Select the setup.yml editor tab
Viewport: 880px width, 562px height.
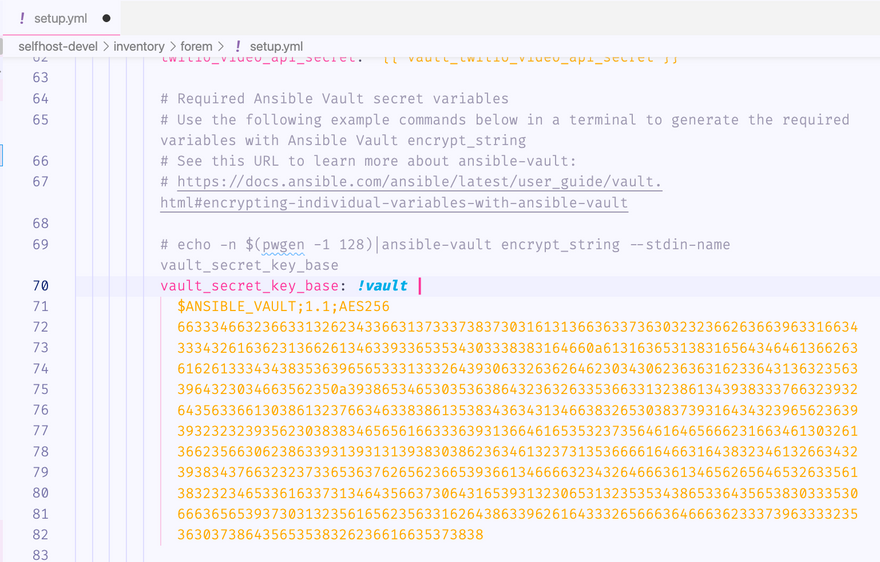click(x=62, y=18)
